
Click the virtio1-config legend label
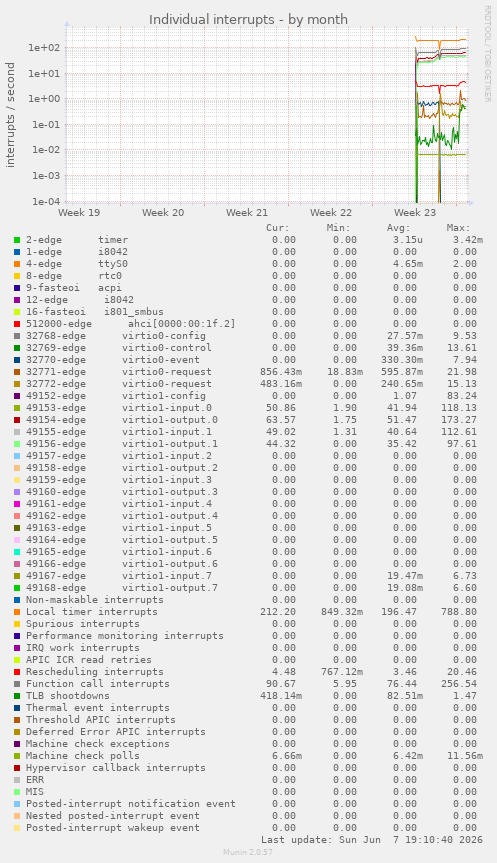164,396
